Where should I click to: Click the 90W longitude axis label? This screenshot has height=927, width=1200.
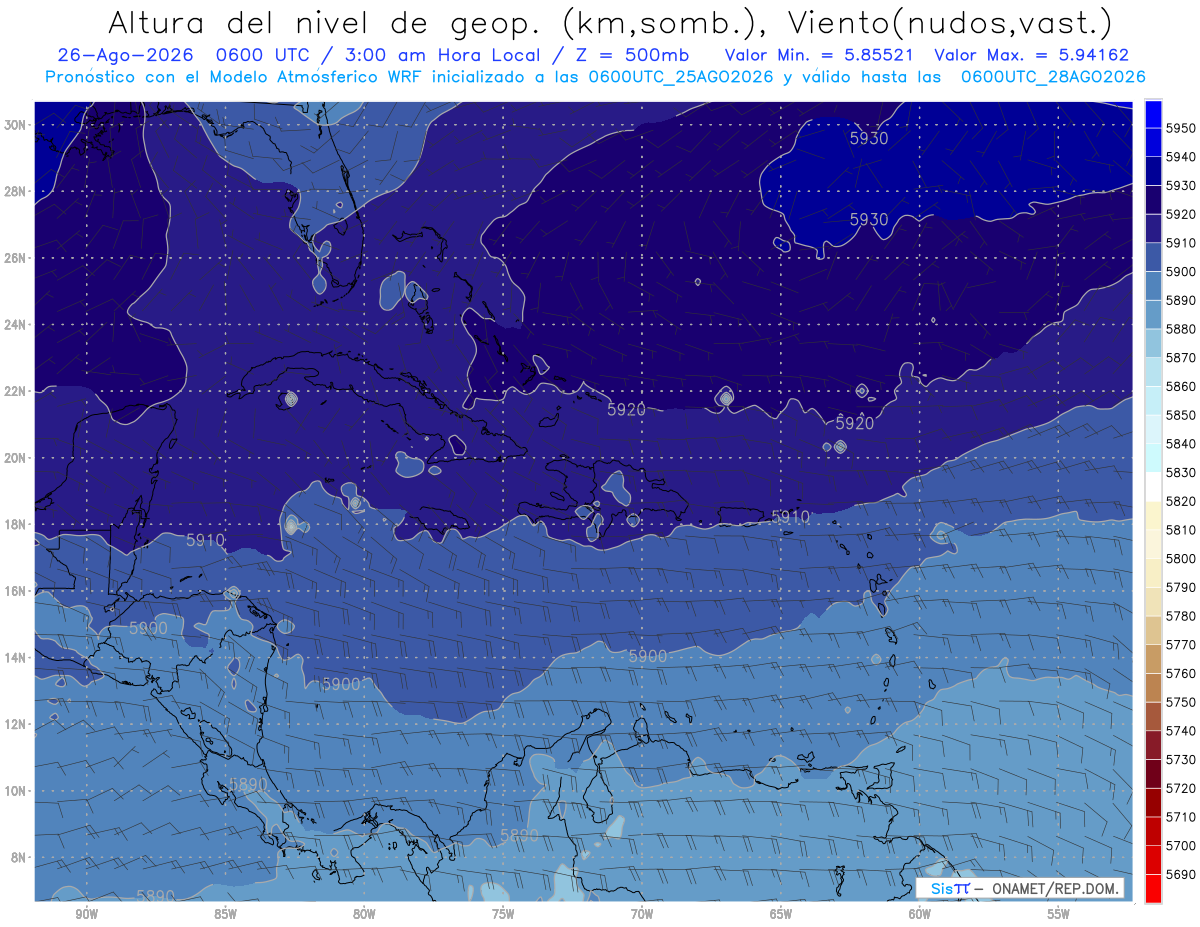(86, 915)
